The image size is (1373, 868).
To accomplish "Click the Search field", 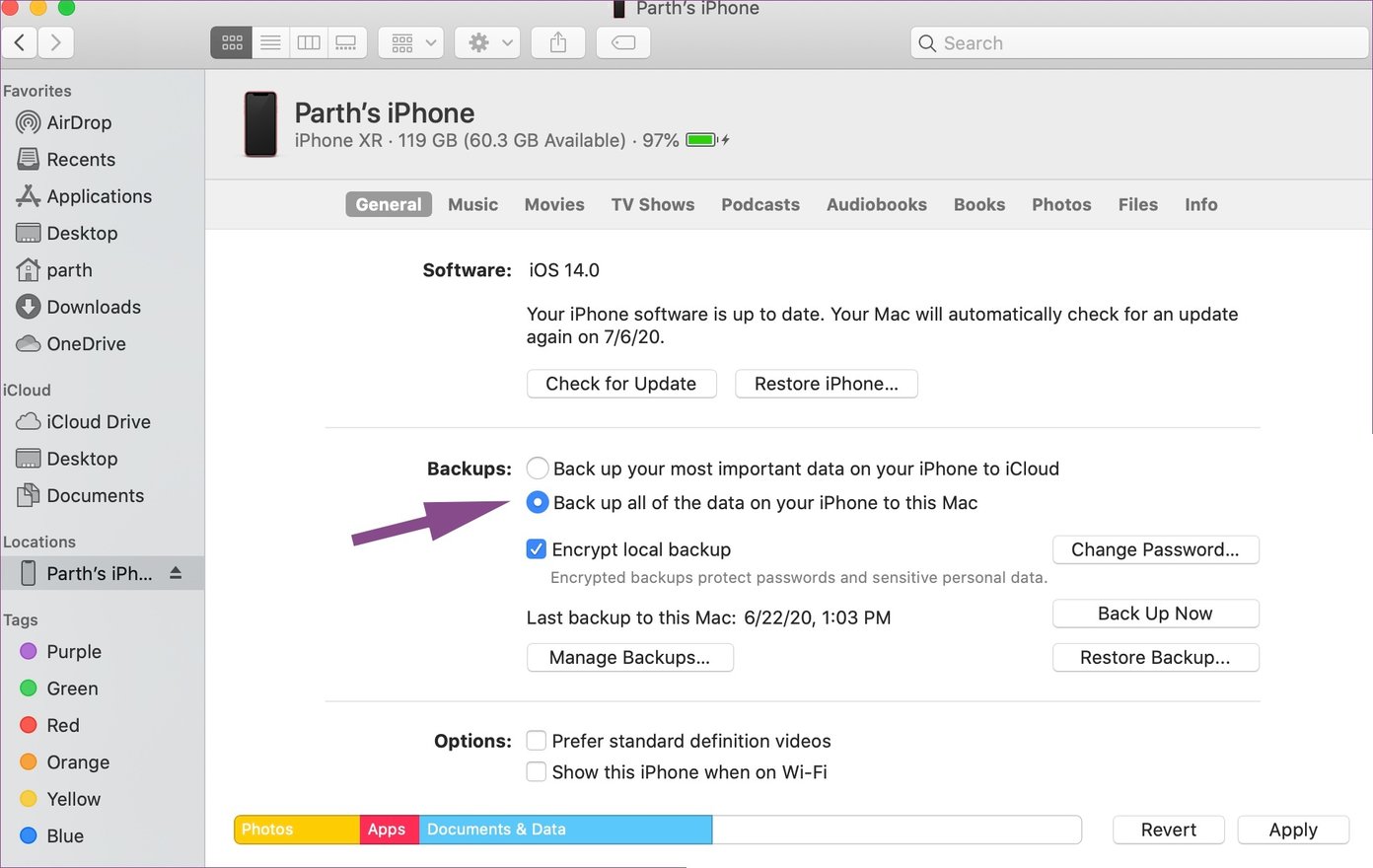I will 1139,42.
